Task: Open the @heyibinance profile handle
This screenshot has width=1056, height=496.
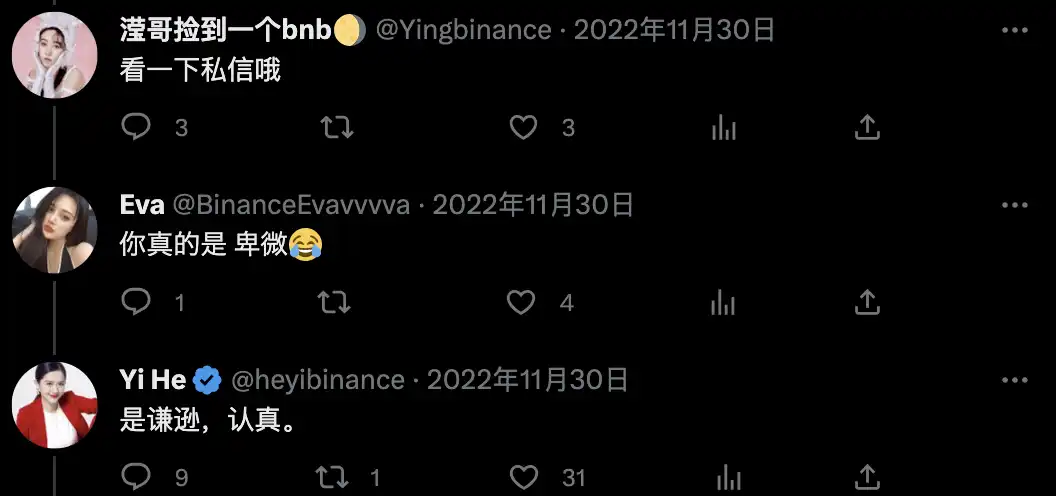Action: tap(317, 381)
